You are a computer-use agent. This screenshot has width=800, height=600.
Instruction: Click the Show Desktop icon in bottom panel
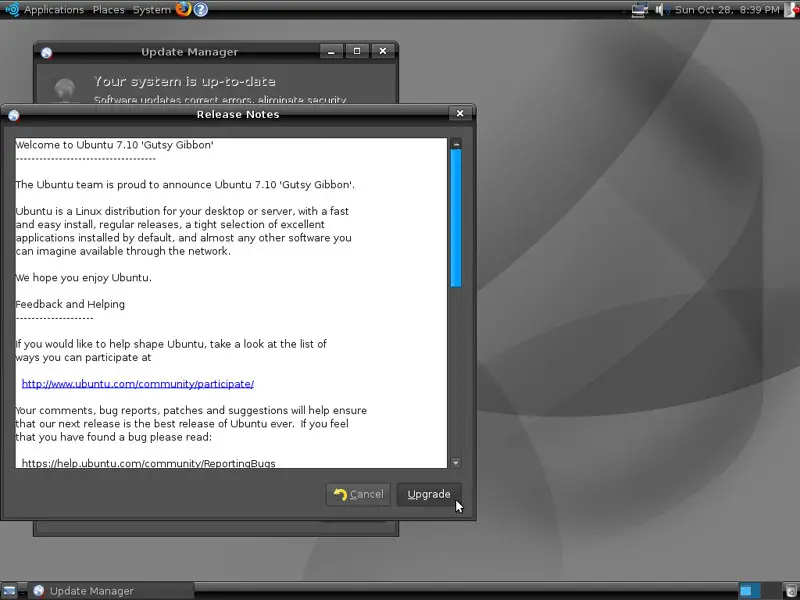click(10, 591)
